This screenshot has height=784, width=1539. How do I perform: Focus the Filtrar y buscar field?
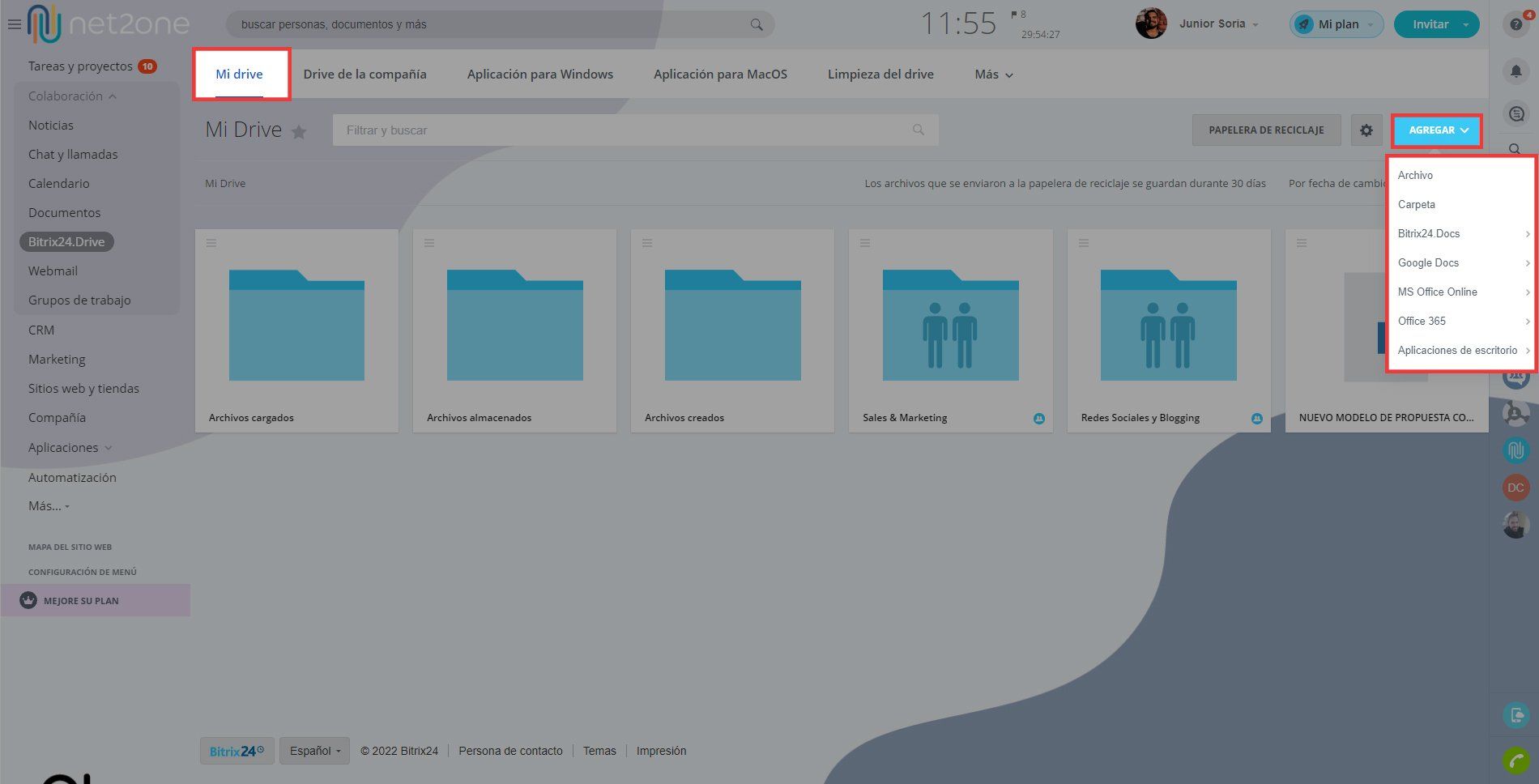[635, 130]
